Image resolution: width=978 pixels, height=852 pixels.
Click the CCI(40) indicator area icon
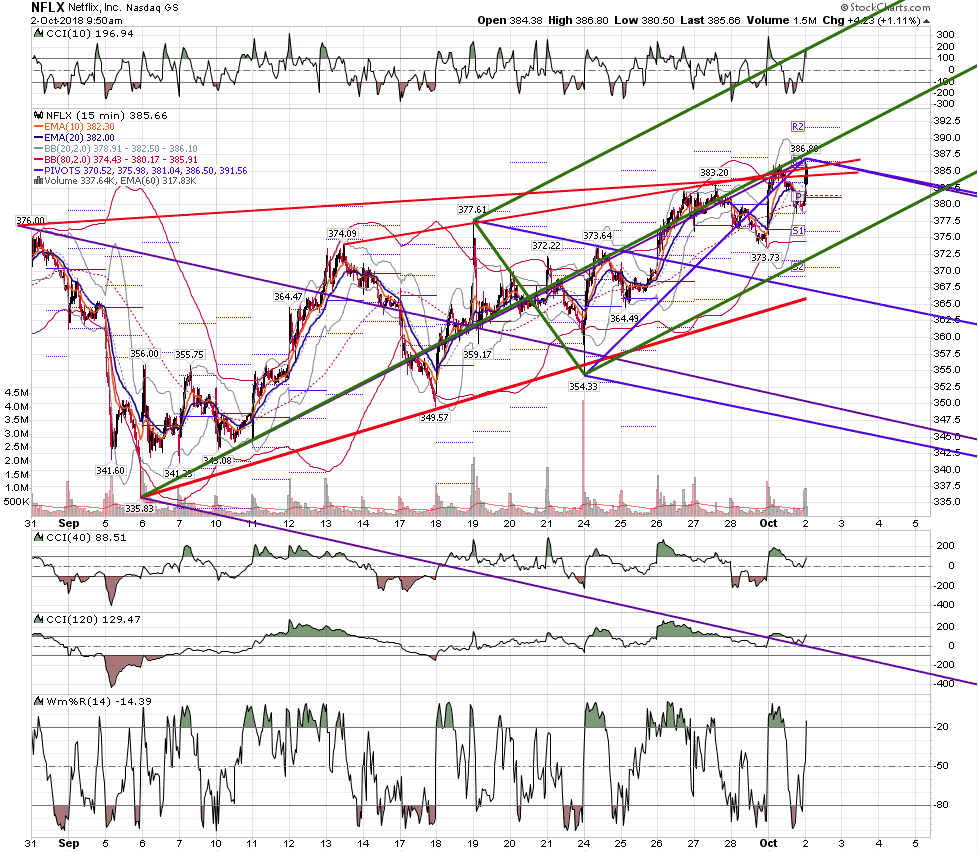pyautogui.click(x=39, y=538)
